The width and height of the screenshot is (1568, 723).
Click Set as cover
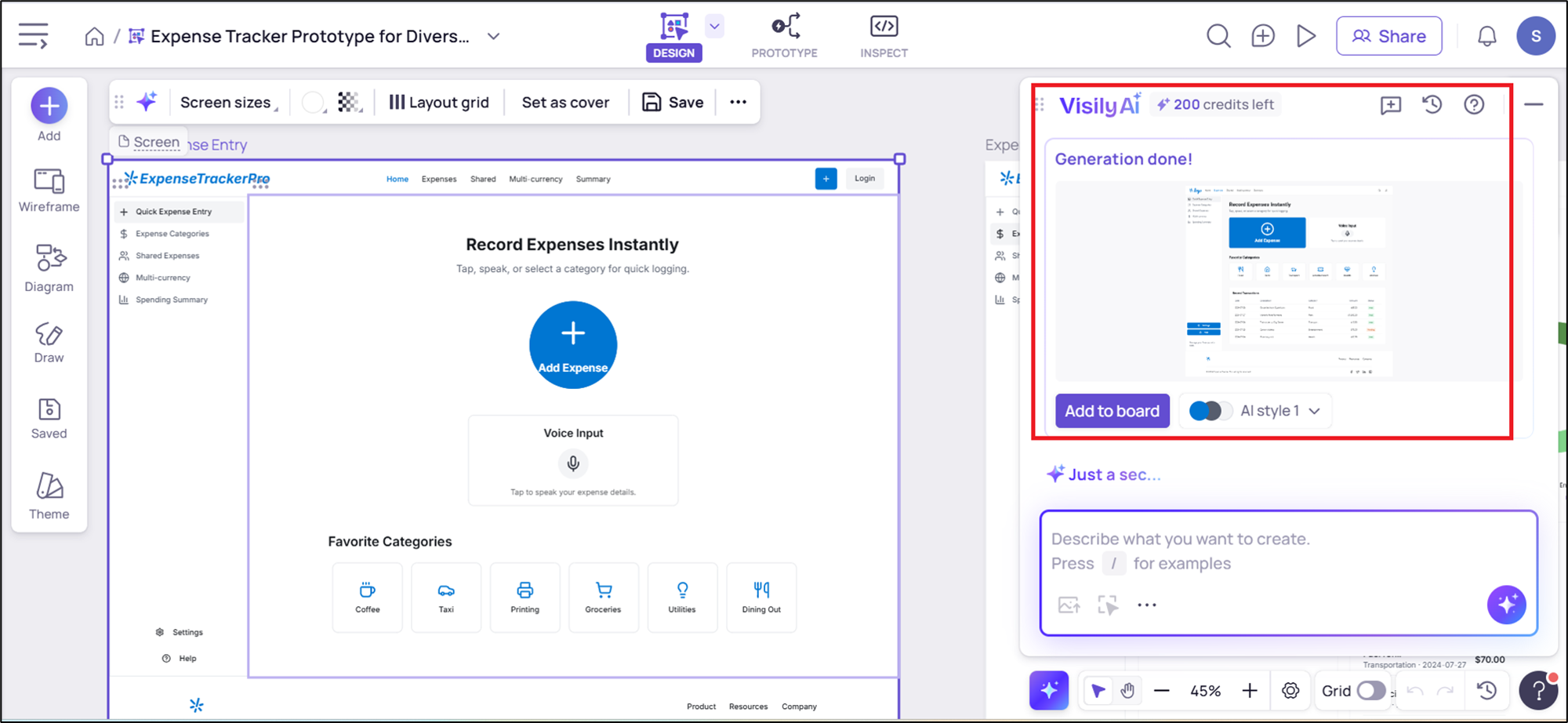(x=565, y=102)
